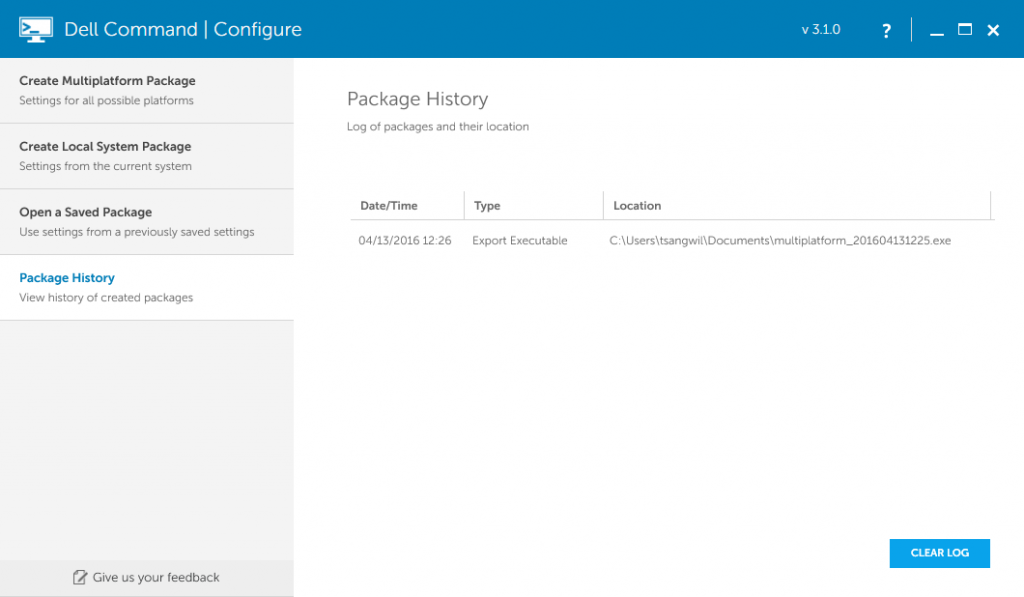Click the Export Executable type cell
Image resolution: width=1024 pixels, height=597 pixels.
519,241
